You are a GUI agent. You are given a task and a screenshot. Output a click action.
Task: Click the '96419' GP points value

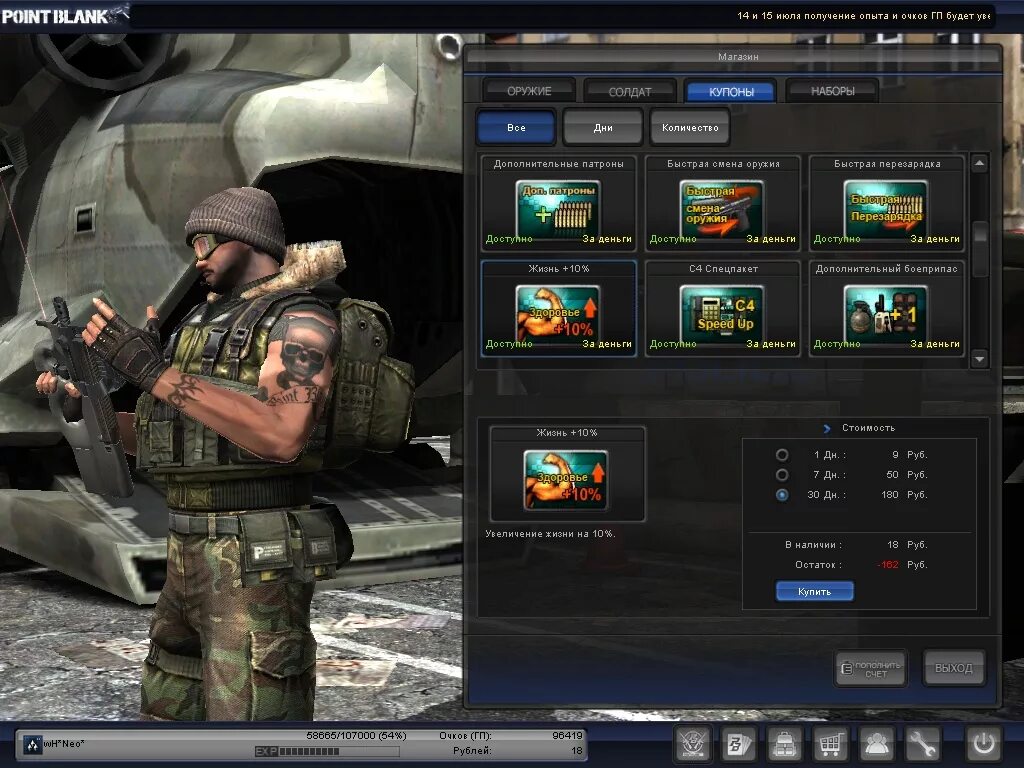567,735
